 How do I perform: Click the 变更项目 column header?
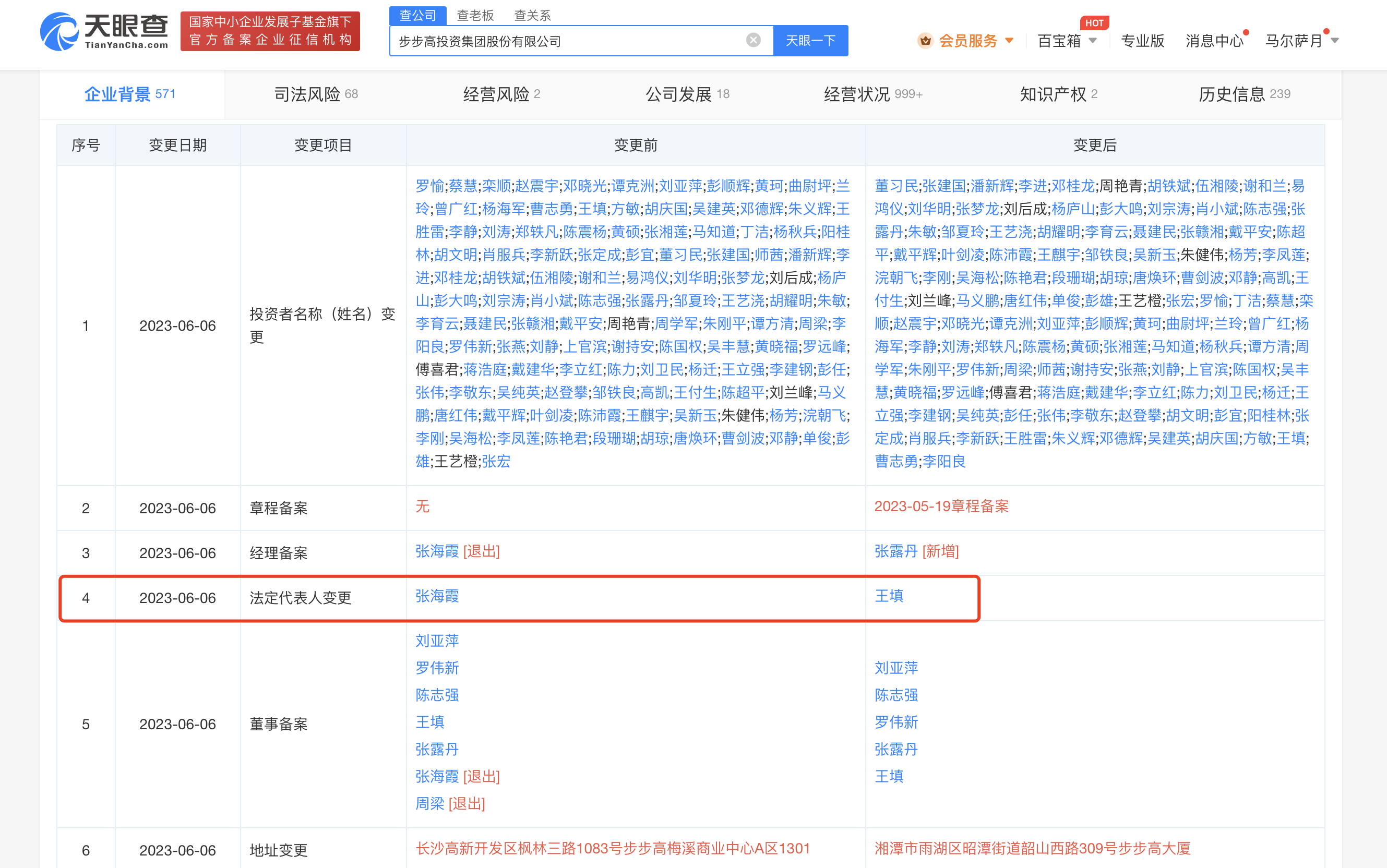pos(323,145)
